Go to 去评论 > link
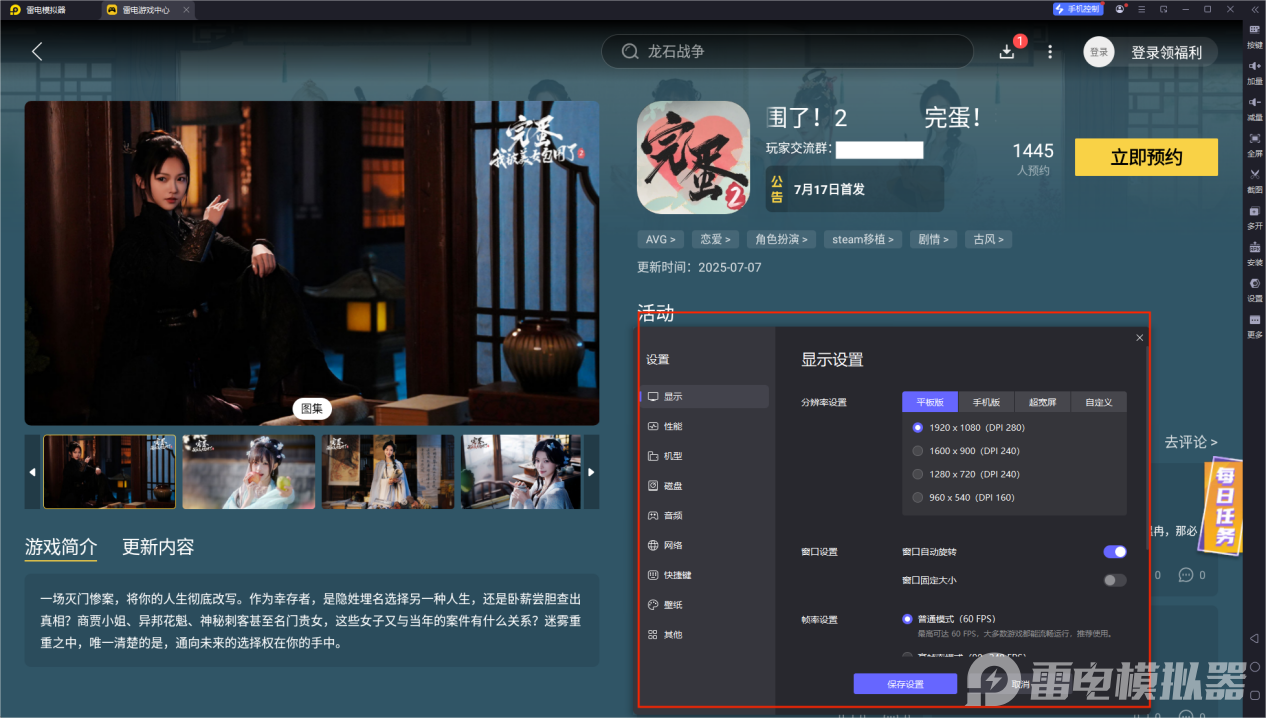This screenshot has height=718, width=1266. click(x=1190, y=441)
